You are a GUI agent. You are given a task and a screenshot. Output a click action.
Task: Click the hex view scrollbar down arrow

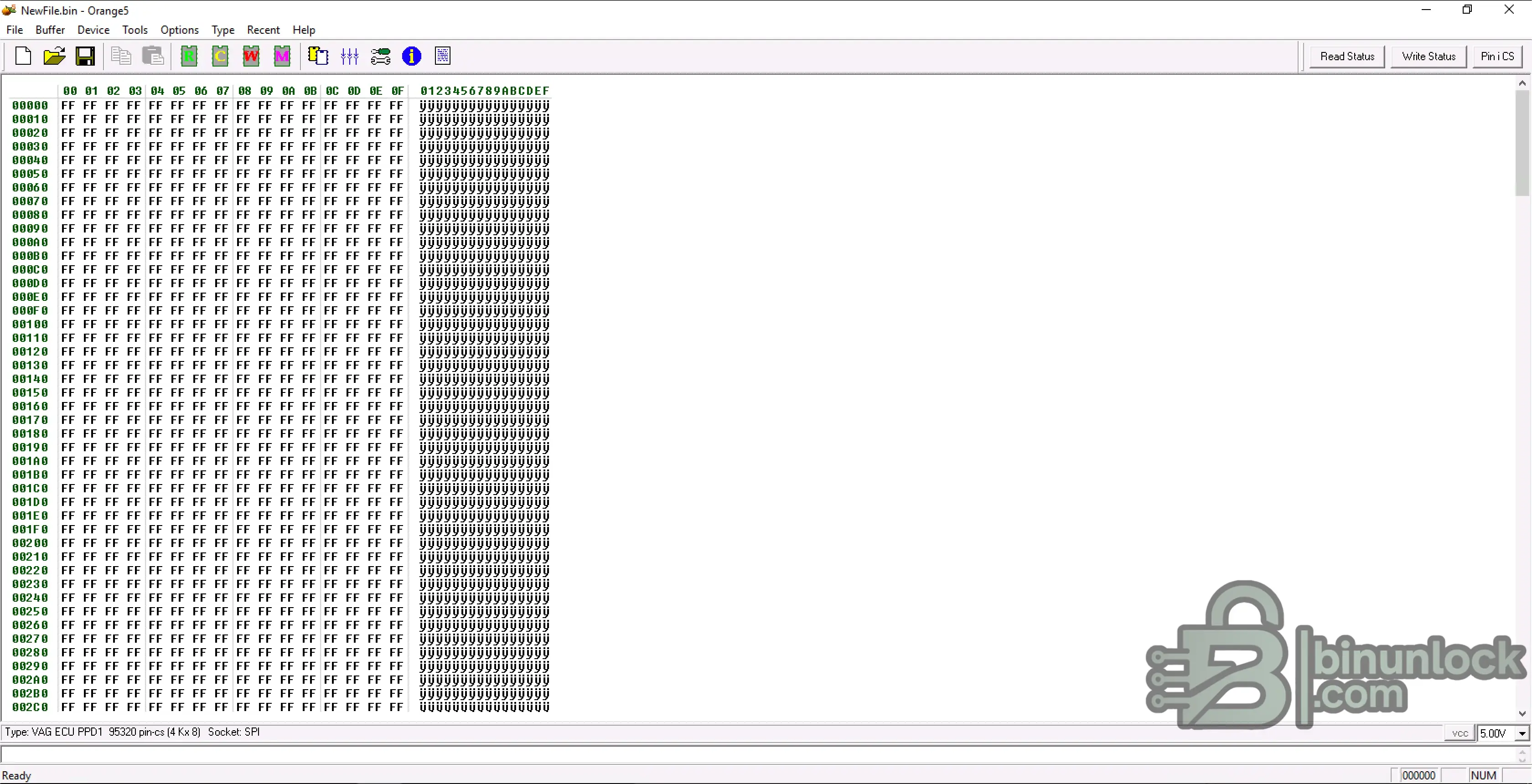tap(1522, 713)
